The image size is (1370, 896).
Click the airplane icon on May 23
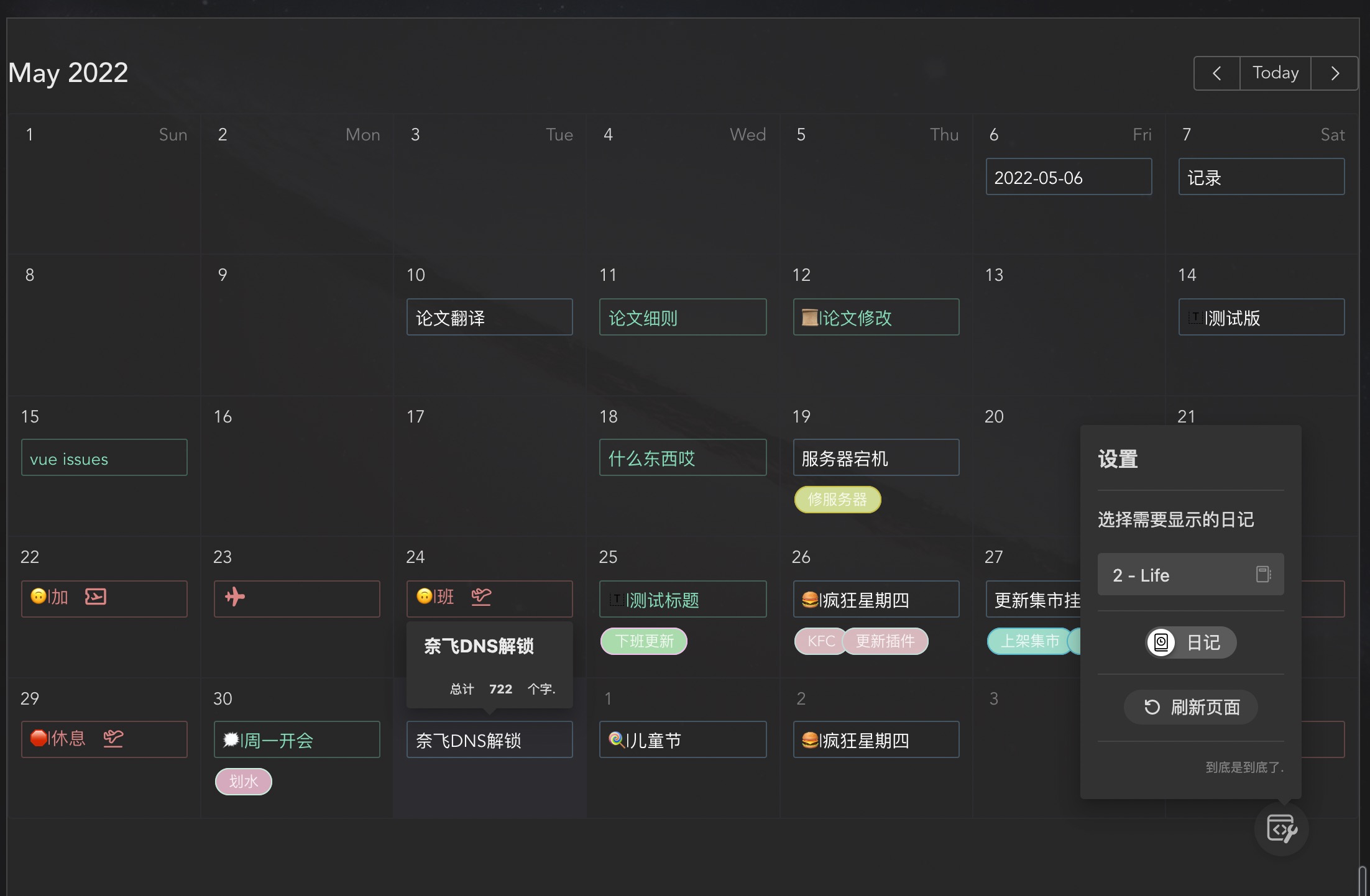235,597
